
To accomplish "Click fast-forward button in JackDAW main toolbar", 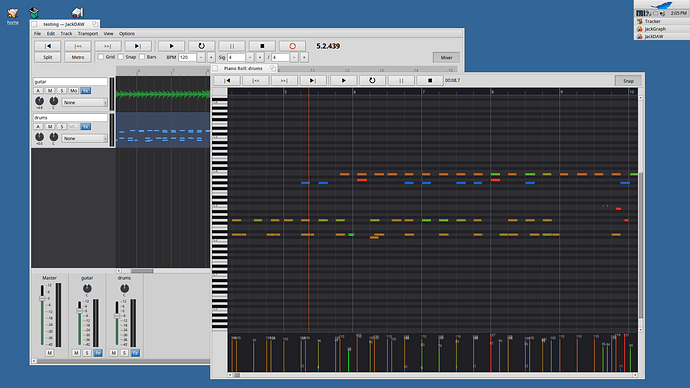I will point(108,46).
